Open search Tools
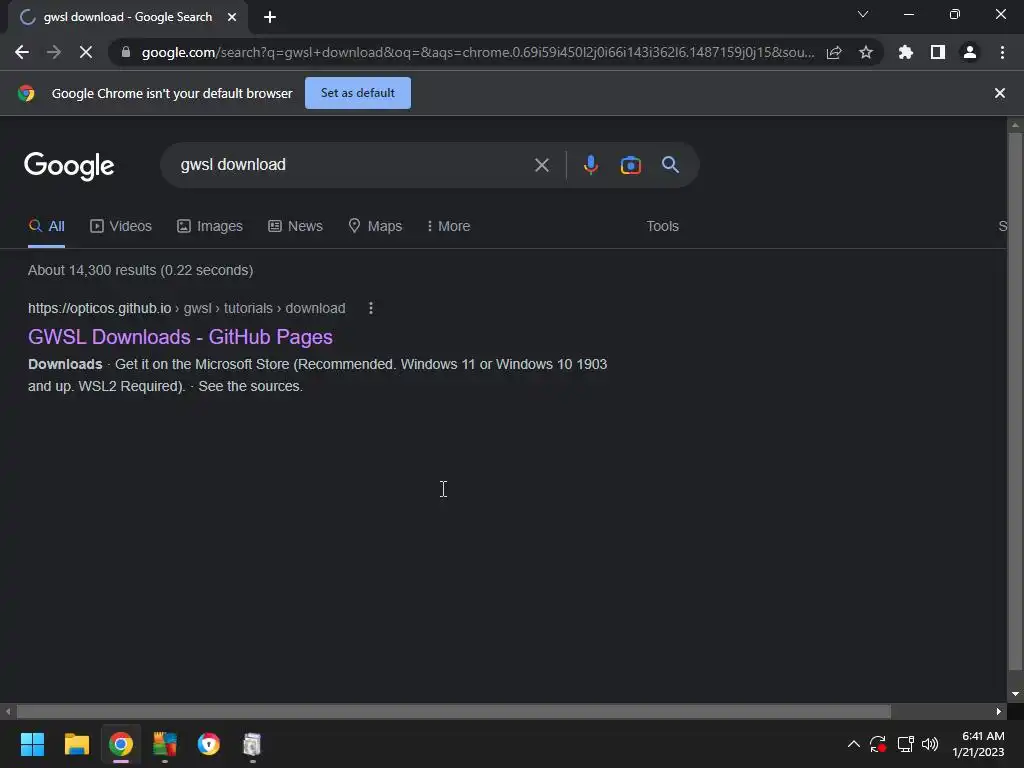Image resolution: width=1024 pixels, height=768 pixels. coord(662,226)
